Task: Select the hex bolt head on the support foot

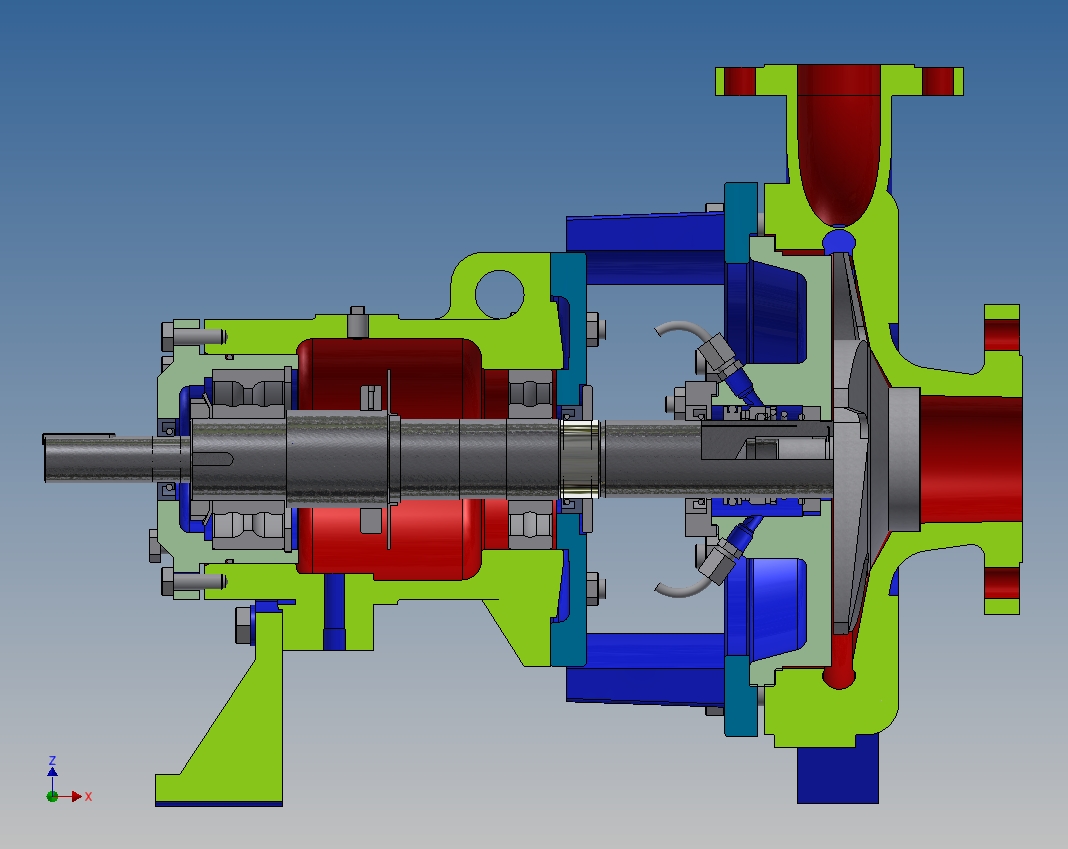Action: point(243,626)
